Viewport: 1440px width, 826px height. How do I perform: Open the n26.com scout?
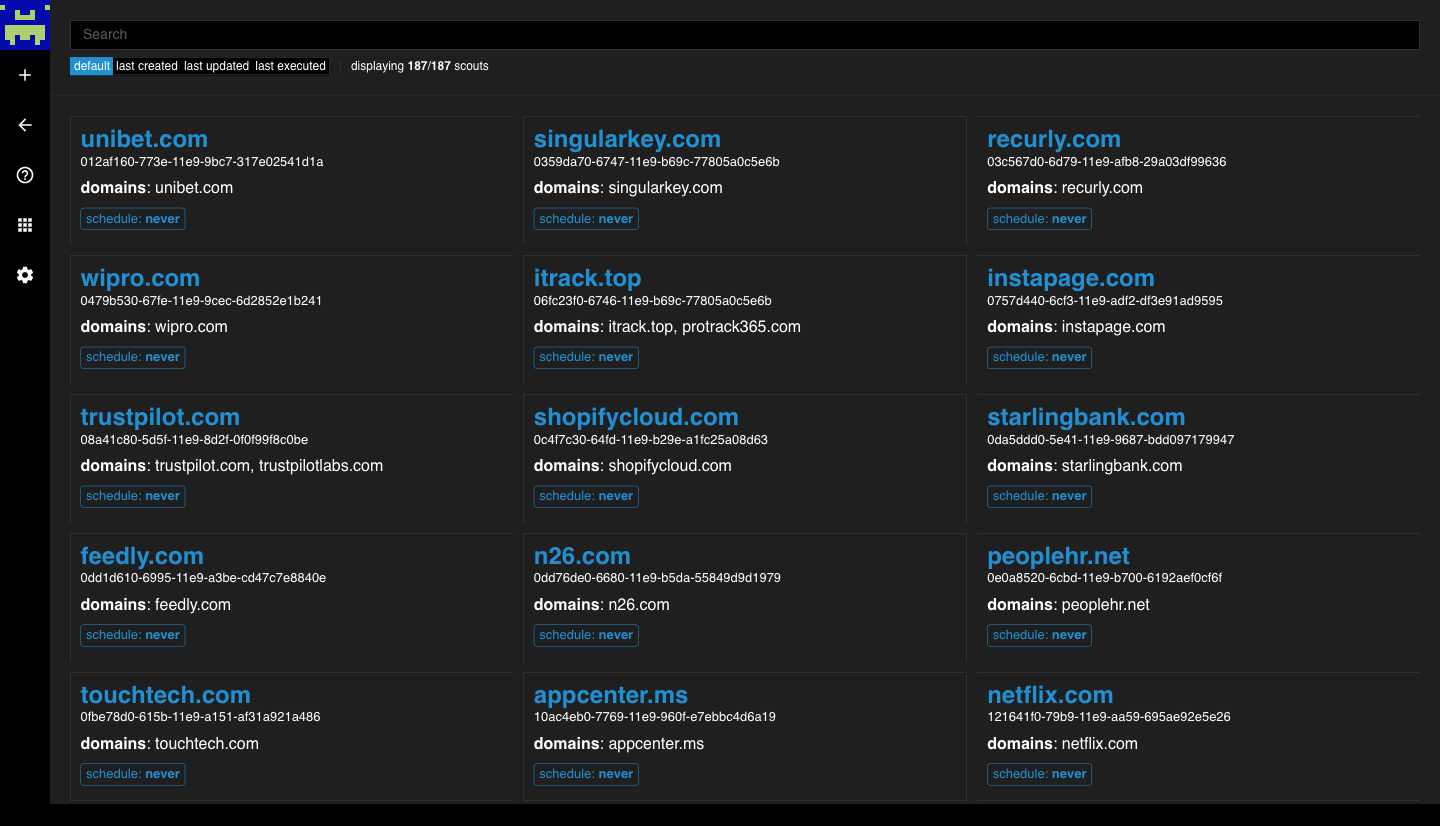582,556
